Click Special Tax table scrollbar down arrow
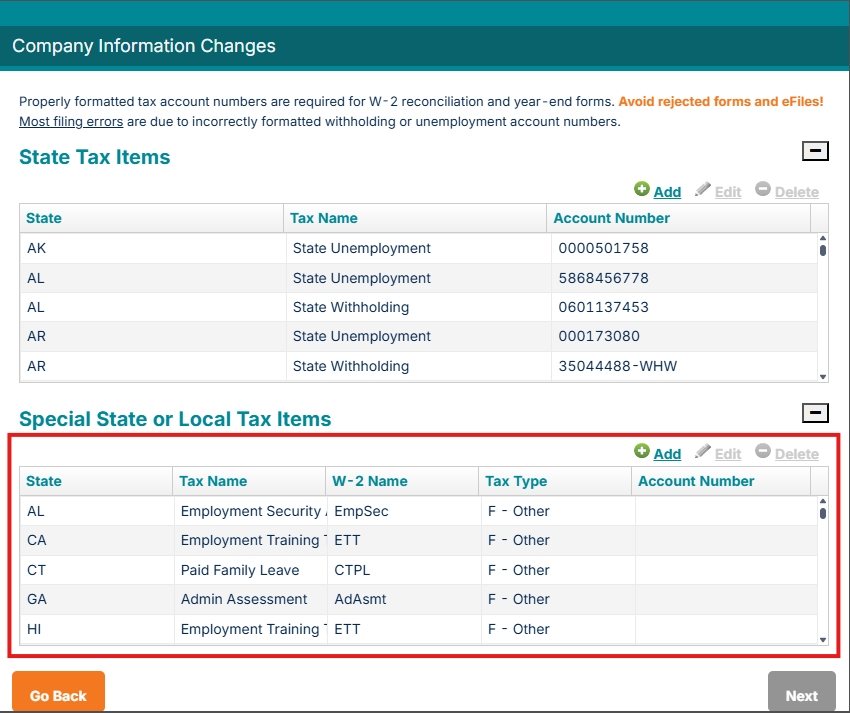This screenshot has width=850, height=713. 823,640
